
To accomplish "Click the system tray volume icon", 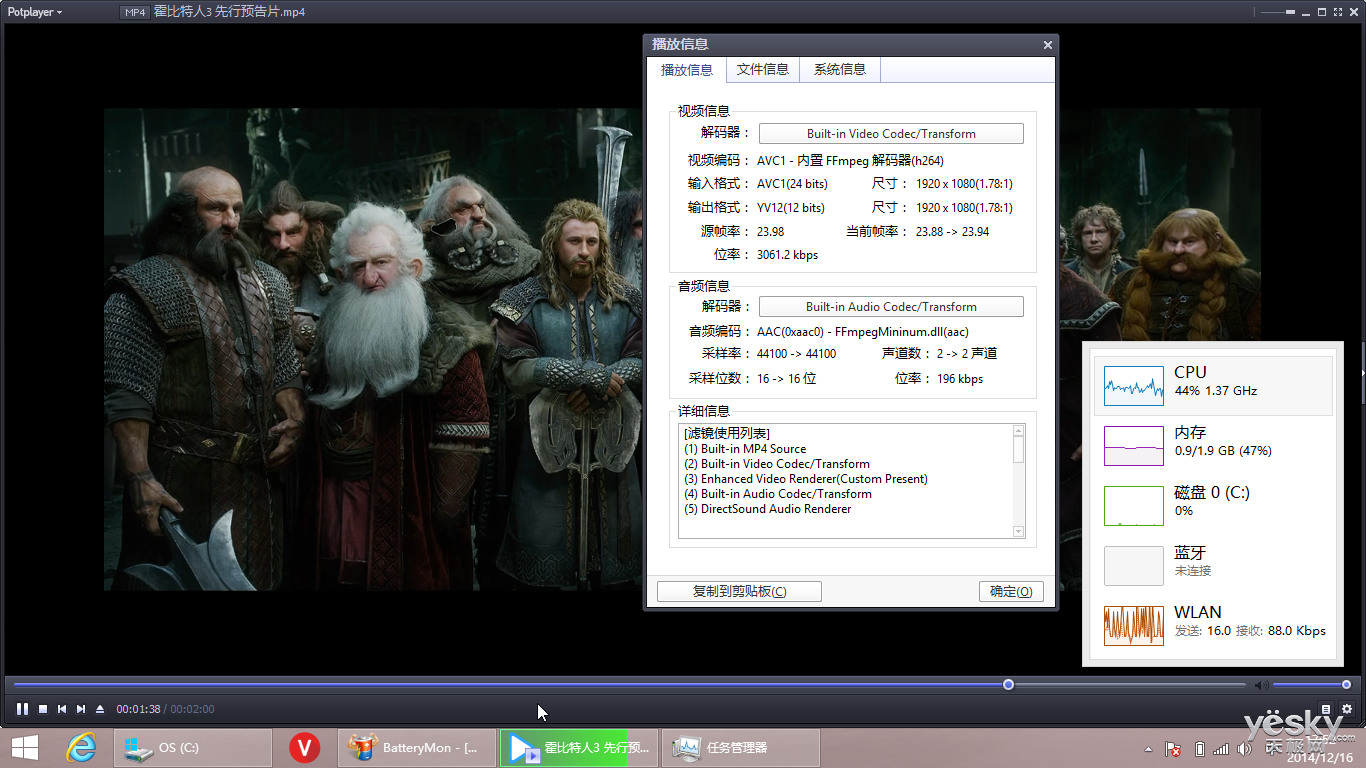I will (1245, 749).
